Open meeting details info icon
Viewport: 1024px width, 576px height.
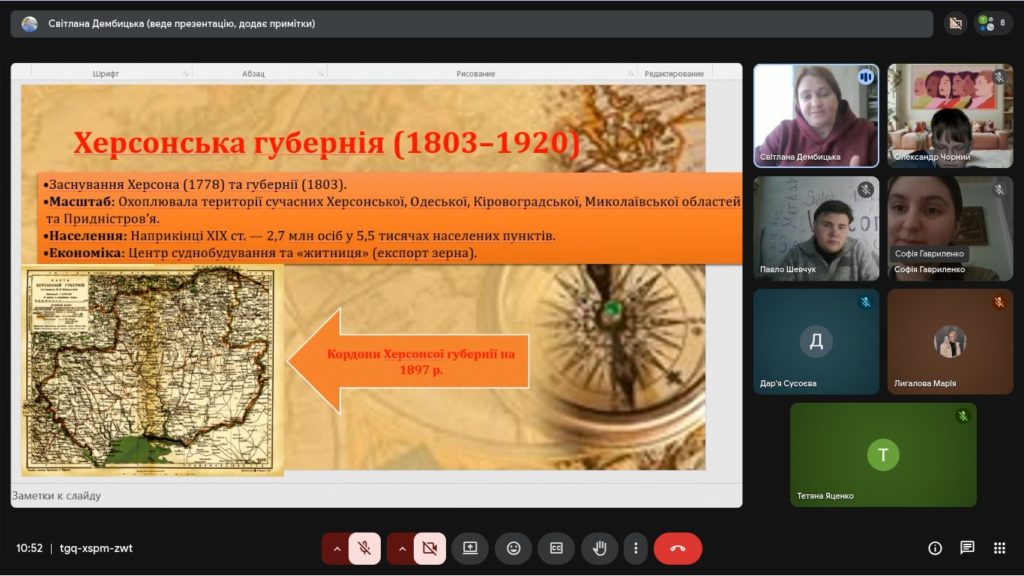[x=935, y=548]
